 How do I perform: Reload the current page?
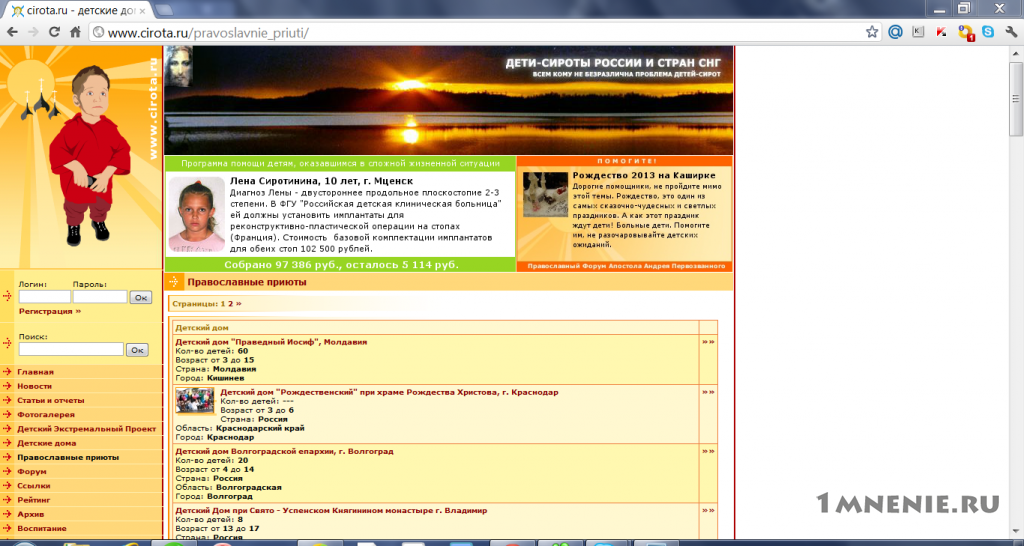54,32
